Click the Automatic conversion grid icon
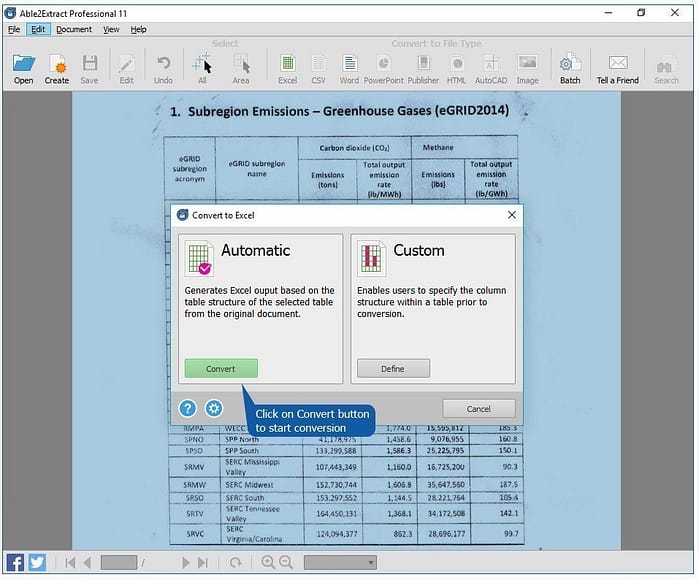Screen dimensions: 699x580 click(x=199, y=258)
